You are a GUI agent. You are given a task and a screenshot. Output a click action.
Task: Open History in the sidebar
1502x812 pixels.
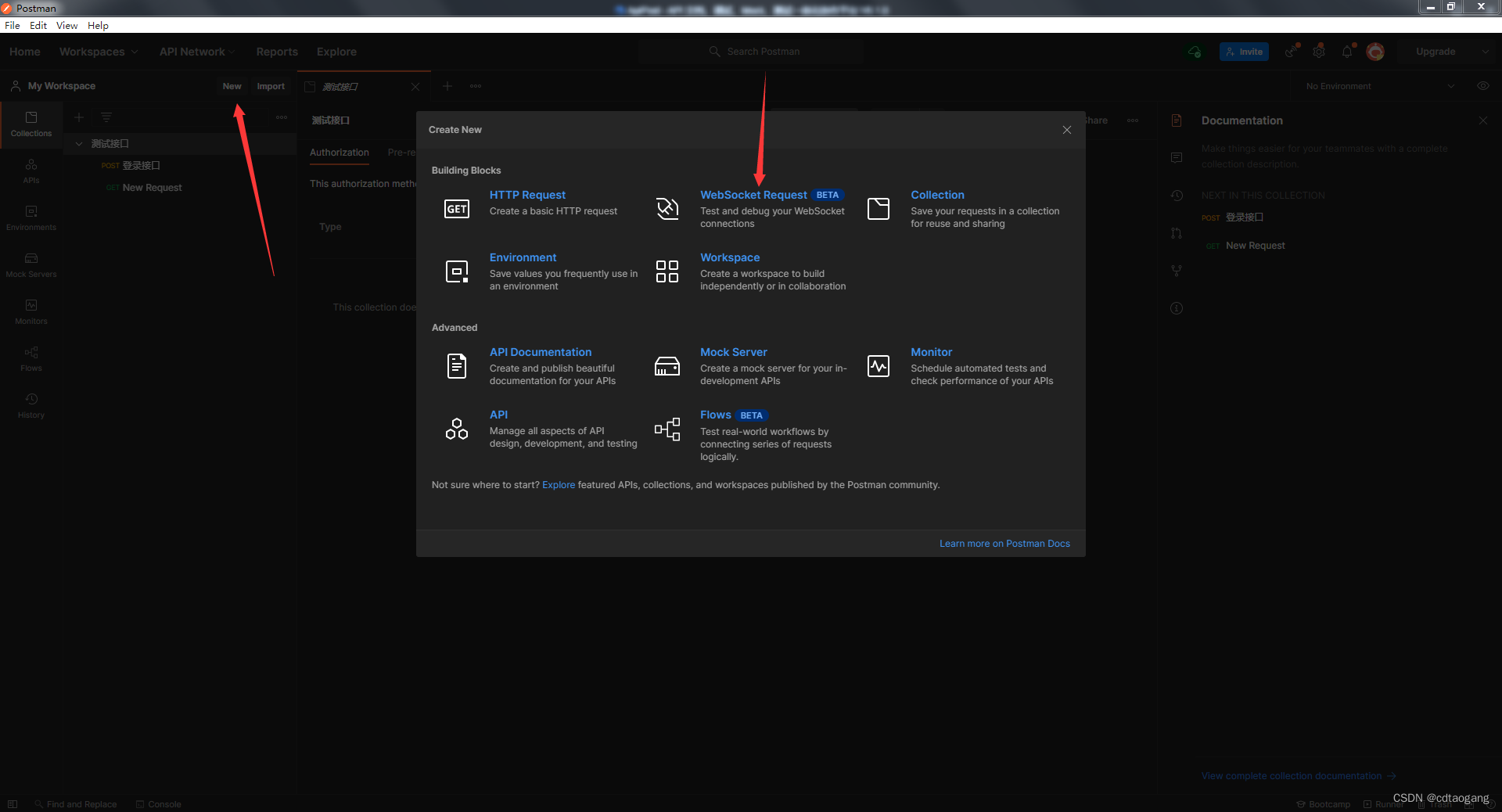pyautogui.click(x=31, y=406)
